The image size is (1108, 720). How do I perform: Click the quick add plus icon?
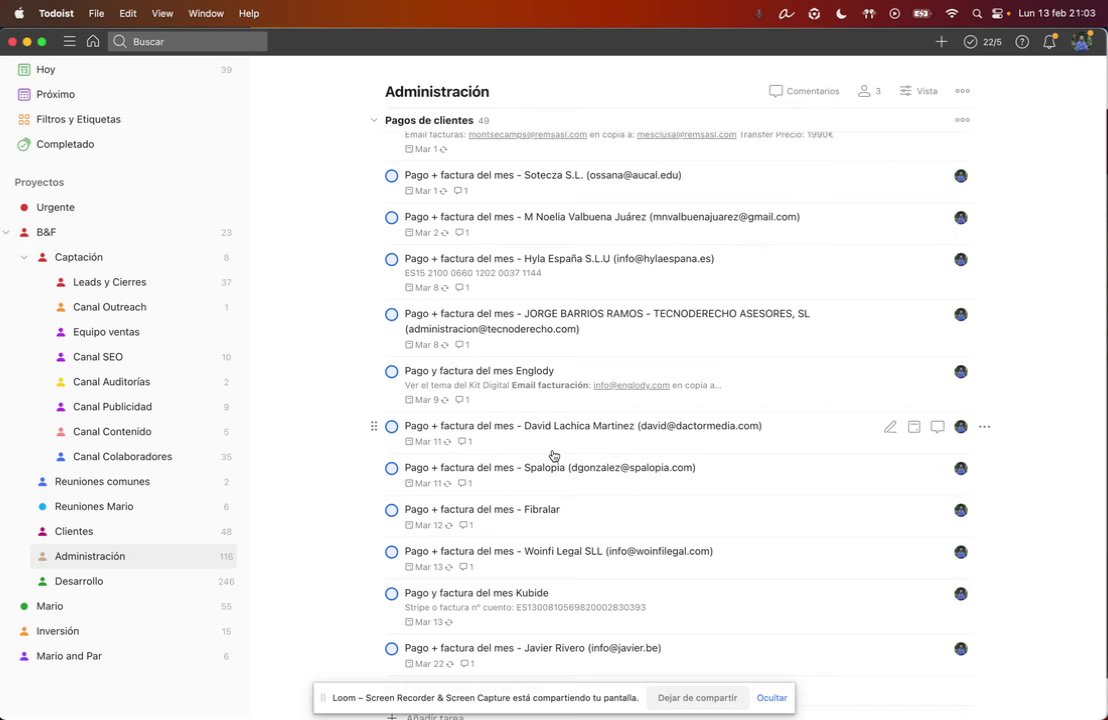pos(941,42)
